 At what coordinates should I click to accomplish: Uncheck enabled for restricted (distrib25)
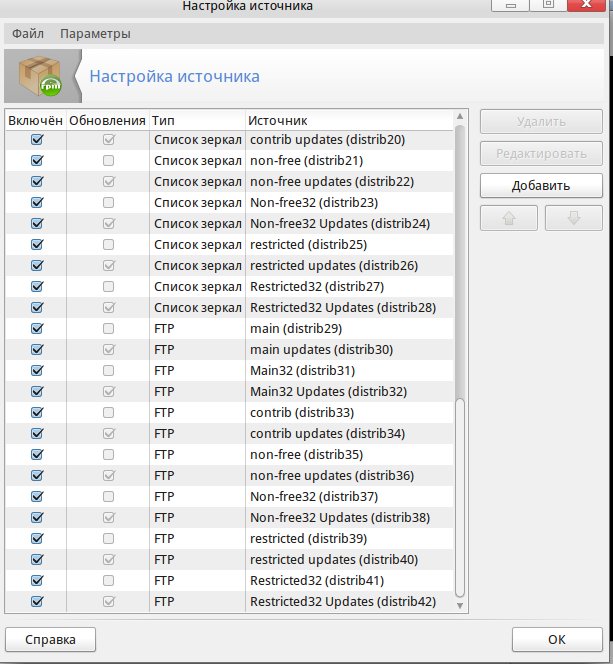coord(37,244)
